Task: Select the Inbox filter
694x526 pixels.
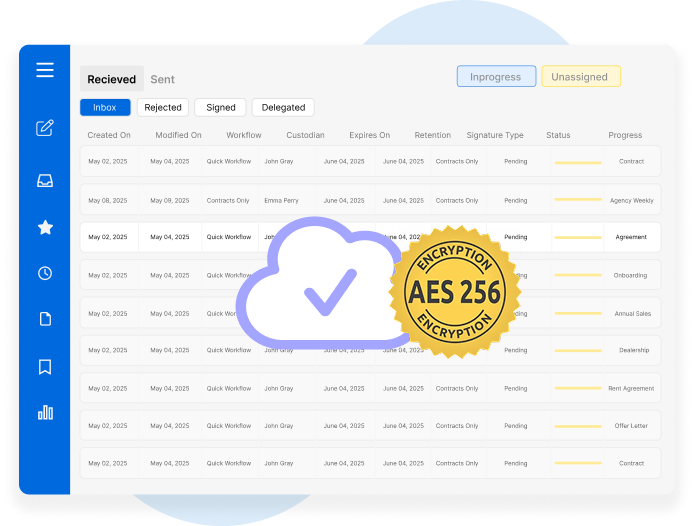Action: pos(105,108)
